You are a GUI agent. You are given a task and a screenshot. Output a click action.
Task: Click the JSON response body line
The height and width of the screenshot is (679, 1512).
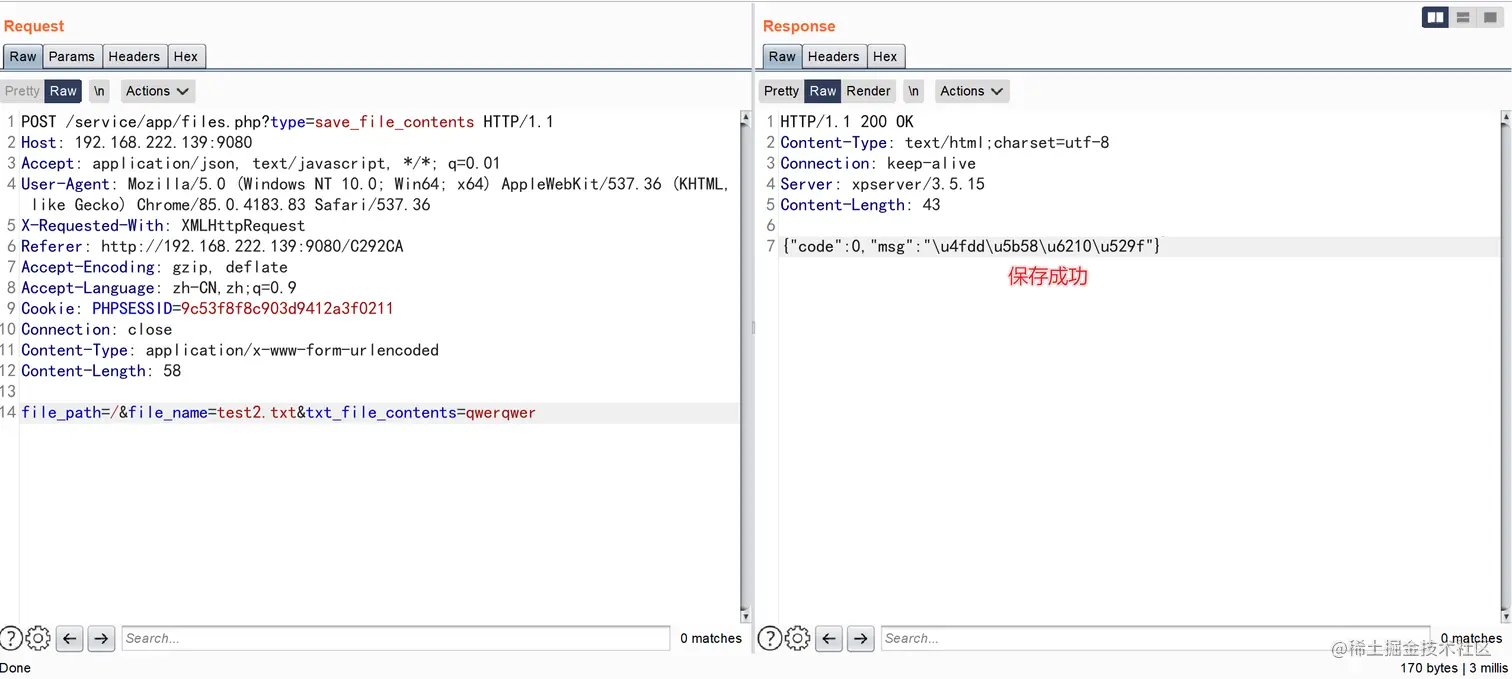971,247
